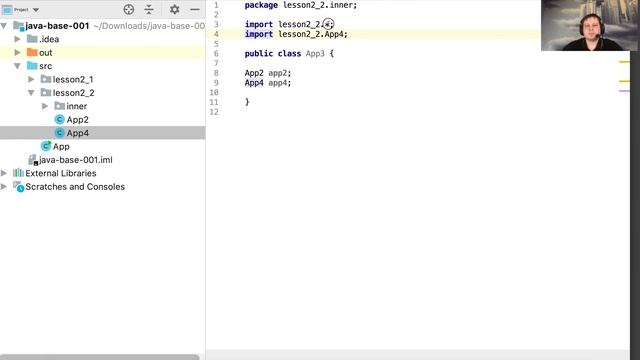
Task: Click the External Libraries icon
Action: [x=18, y=173]
